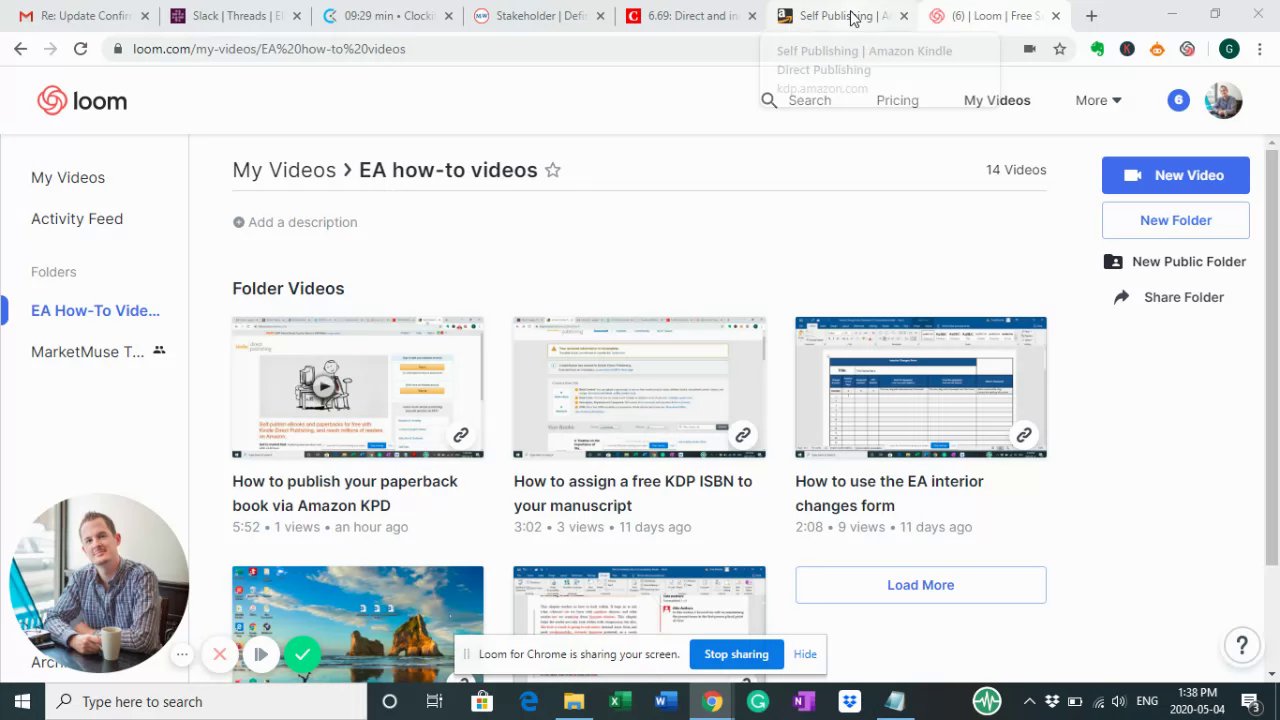Open the user profile avatar menu
The width and height of the screenshot is (1280, 720).
(1223, 100)
